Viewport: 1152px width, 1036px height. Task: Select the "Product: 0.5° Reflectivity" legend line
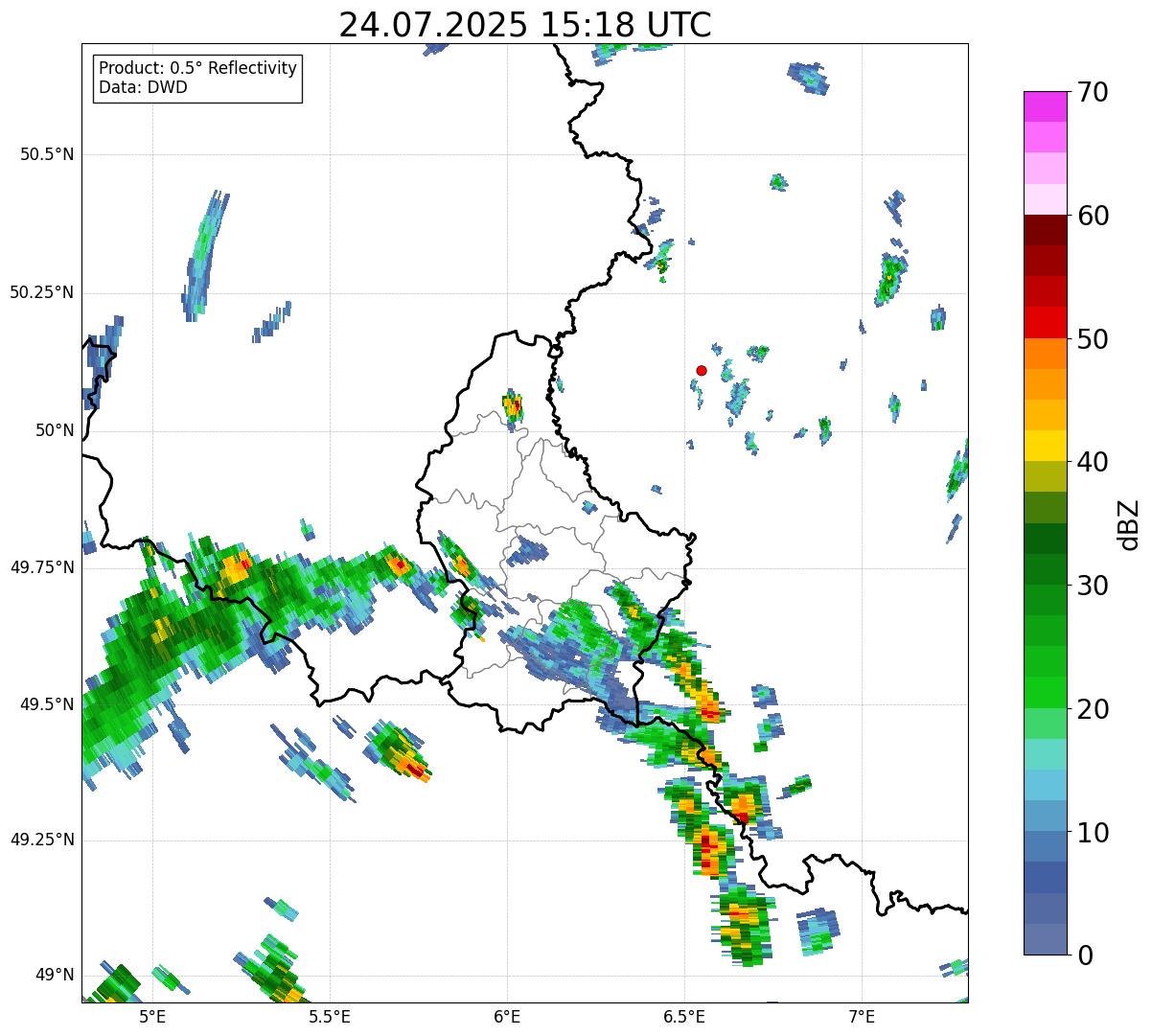[197, 69]
